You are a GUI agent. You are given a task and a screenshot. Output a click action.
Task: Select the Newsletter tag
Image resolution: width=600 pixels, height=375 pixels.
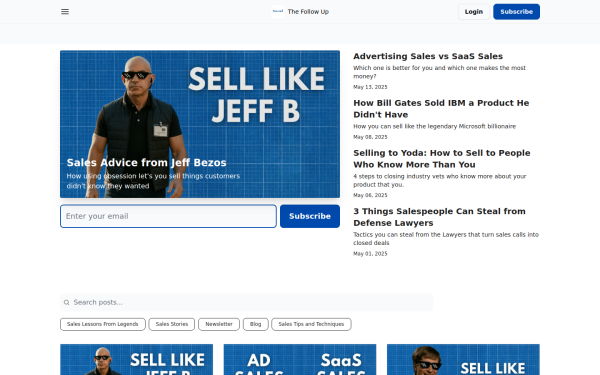(x=219, y=324)
